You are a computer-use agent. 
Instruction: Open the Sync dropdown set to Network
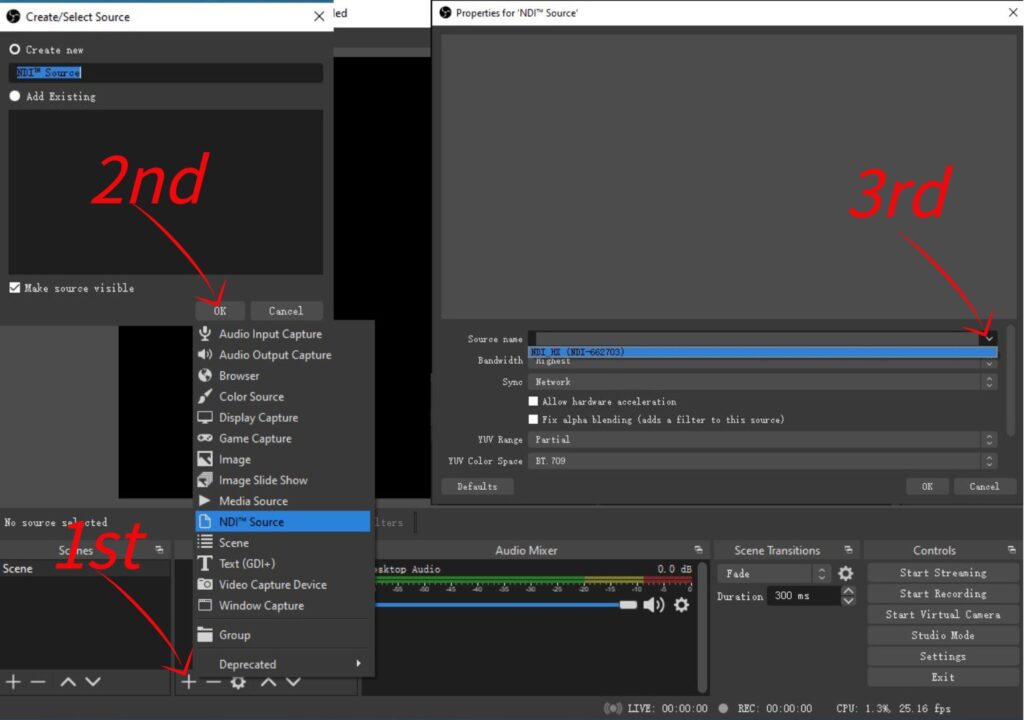point(763,382)
